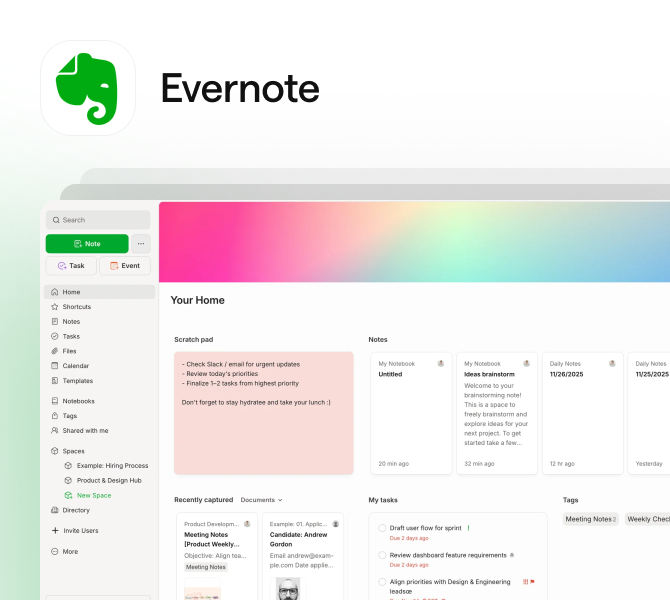The image size is (670, 600).
Task: Open Meeting Notes [Product Weekly card
Action: [x=217, y=556]
